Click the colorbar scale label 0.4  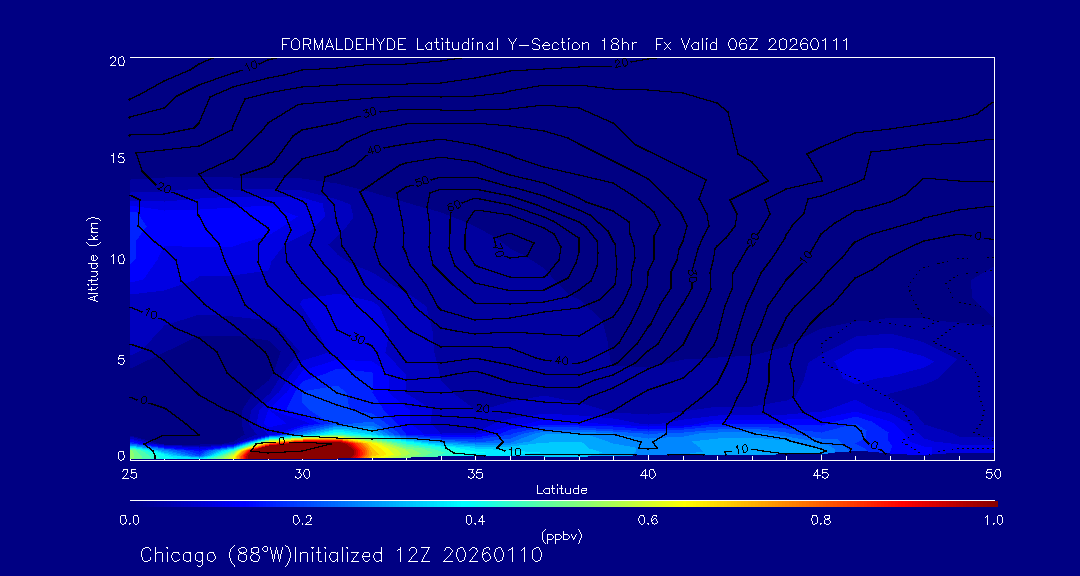click(x=475, y=521)
